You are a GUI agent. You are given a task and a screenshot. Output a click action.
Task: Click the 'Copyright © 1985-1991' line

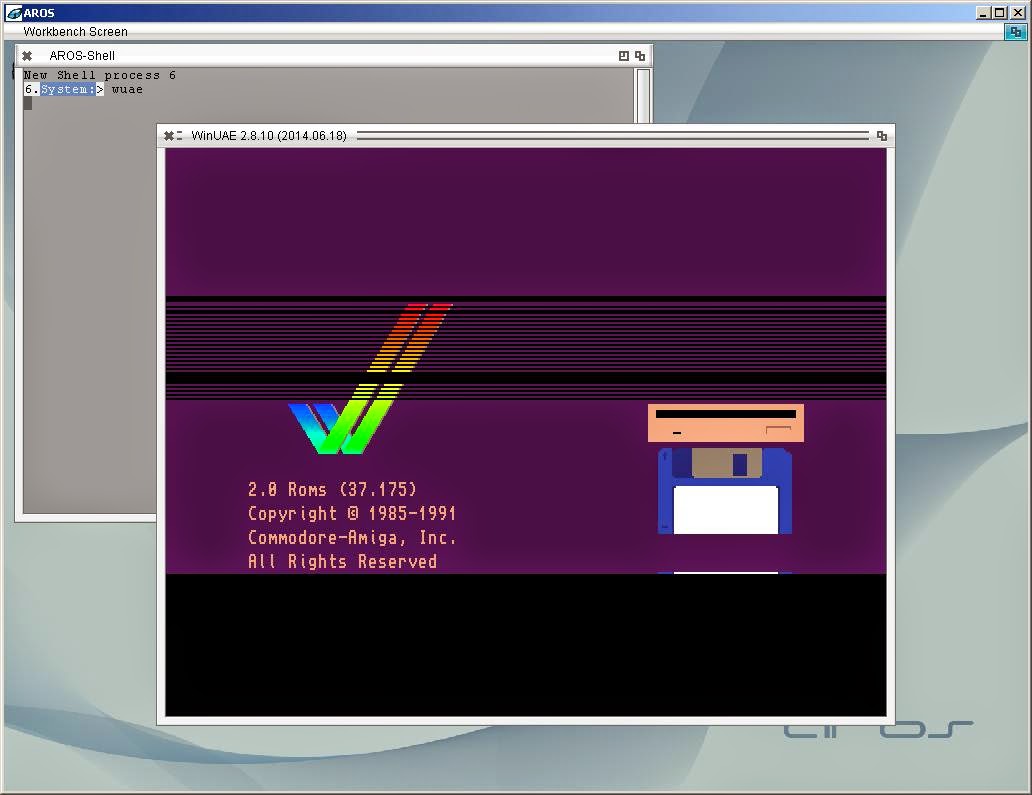click(351, 513)
